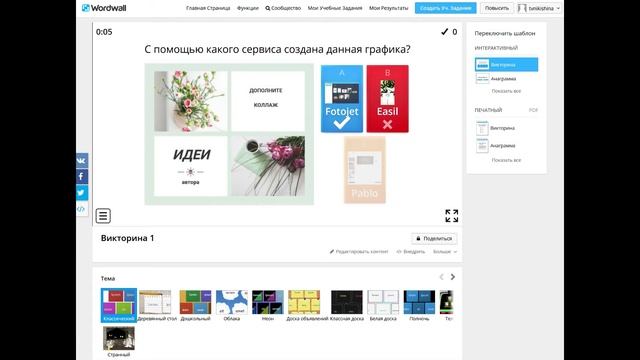Open embed code icon in the side share bar
The image size is (640, 360).
[82, 209]
